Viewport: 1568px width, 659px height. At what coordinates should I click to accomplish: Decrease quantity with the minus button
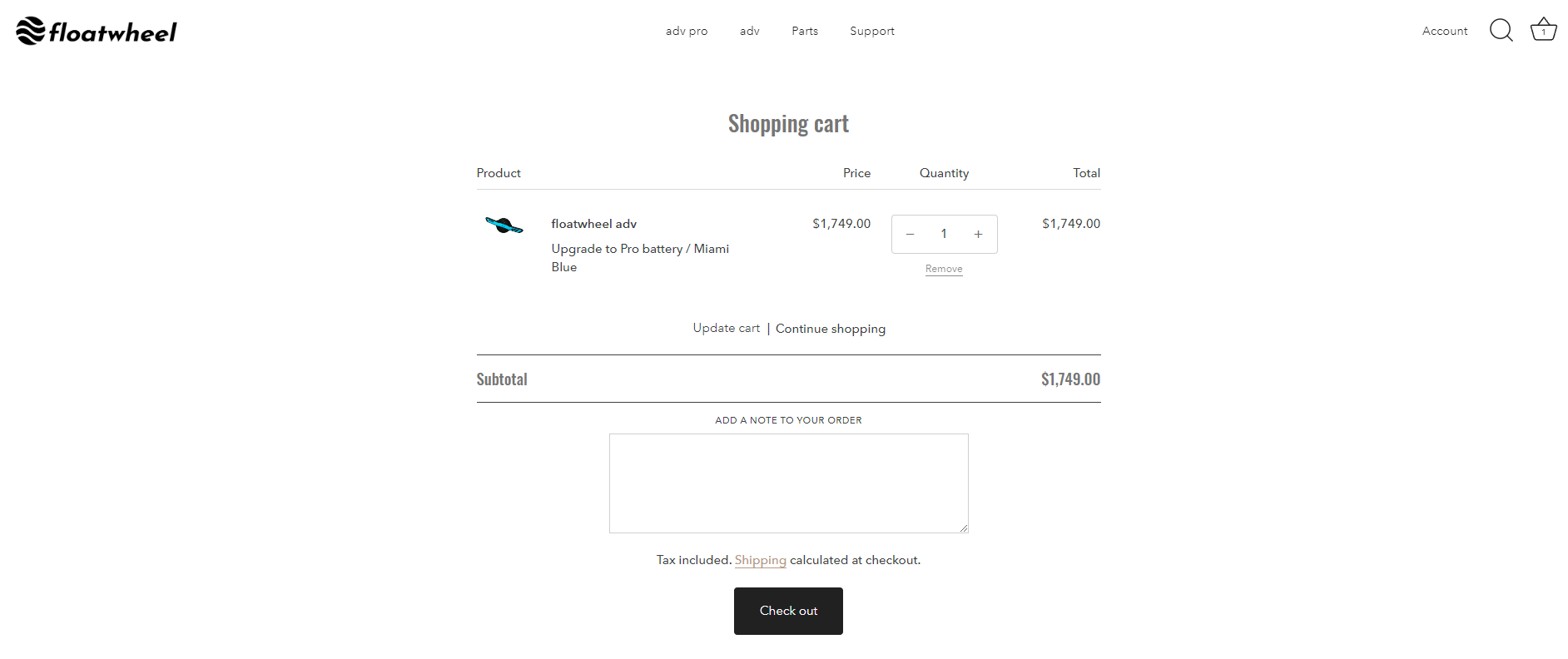(910, 235)
